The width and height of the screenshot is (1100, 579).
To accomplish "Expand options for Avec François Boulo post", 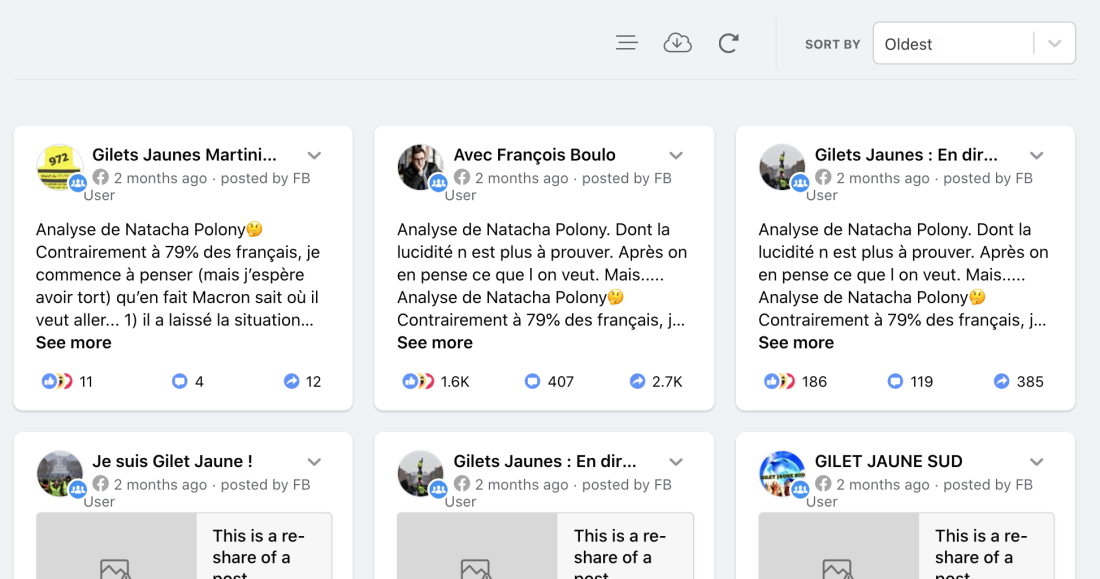I will [676, 155].
